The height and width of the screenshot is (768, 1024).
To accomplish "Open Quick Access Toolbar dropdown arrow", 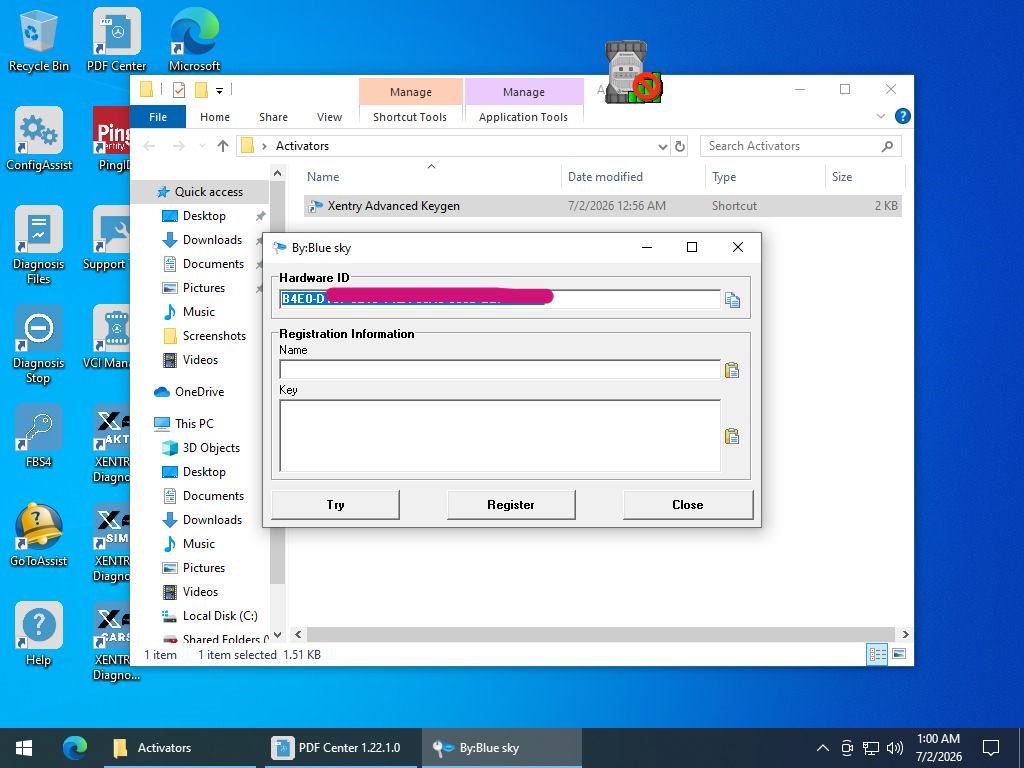I will pyautogui.click(x=219, y=90).
